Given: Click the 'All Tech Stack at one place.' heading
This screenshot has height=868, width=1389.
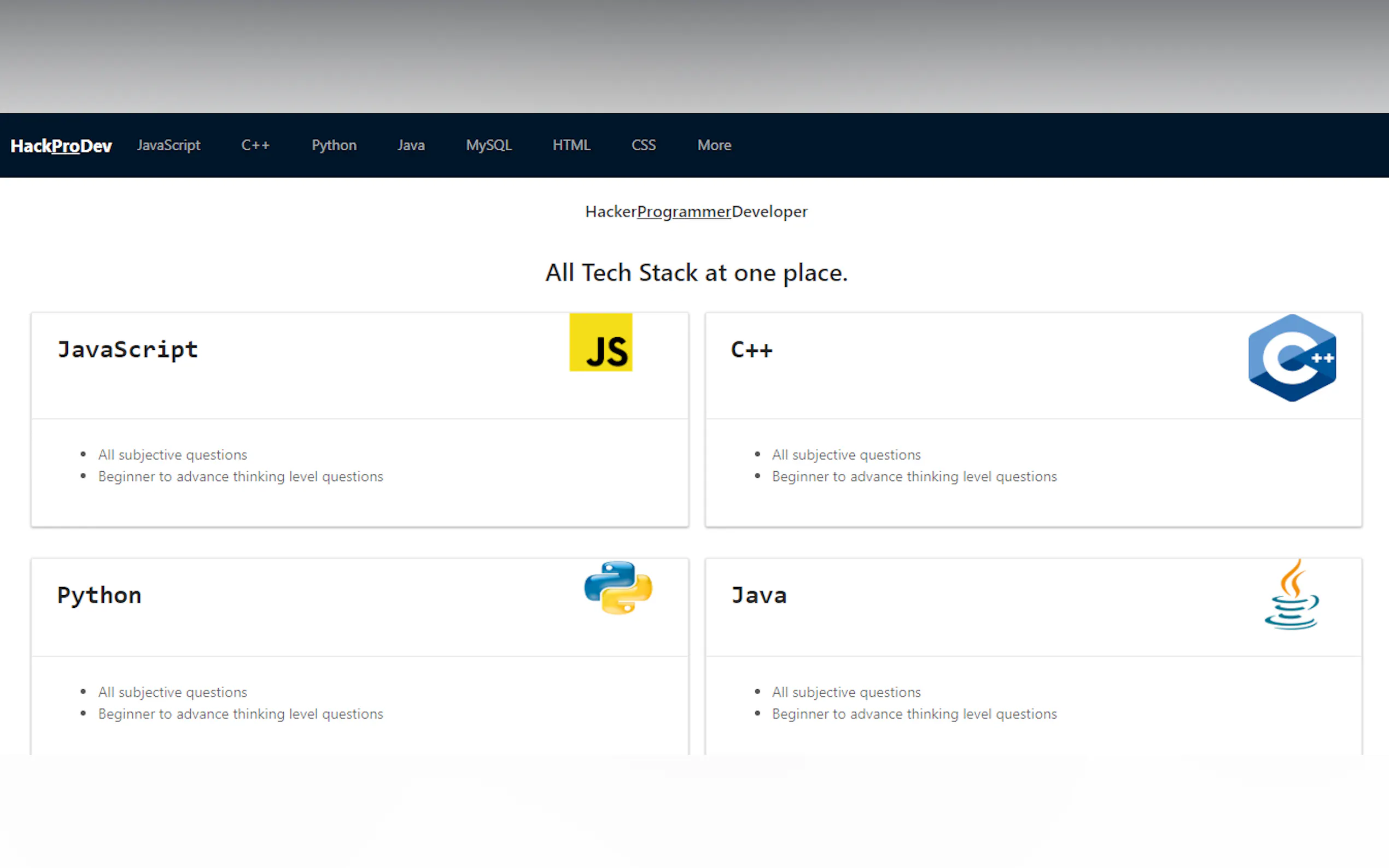Looking at the screenshot, I should [696, 273].
